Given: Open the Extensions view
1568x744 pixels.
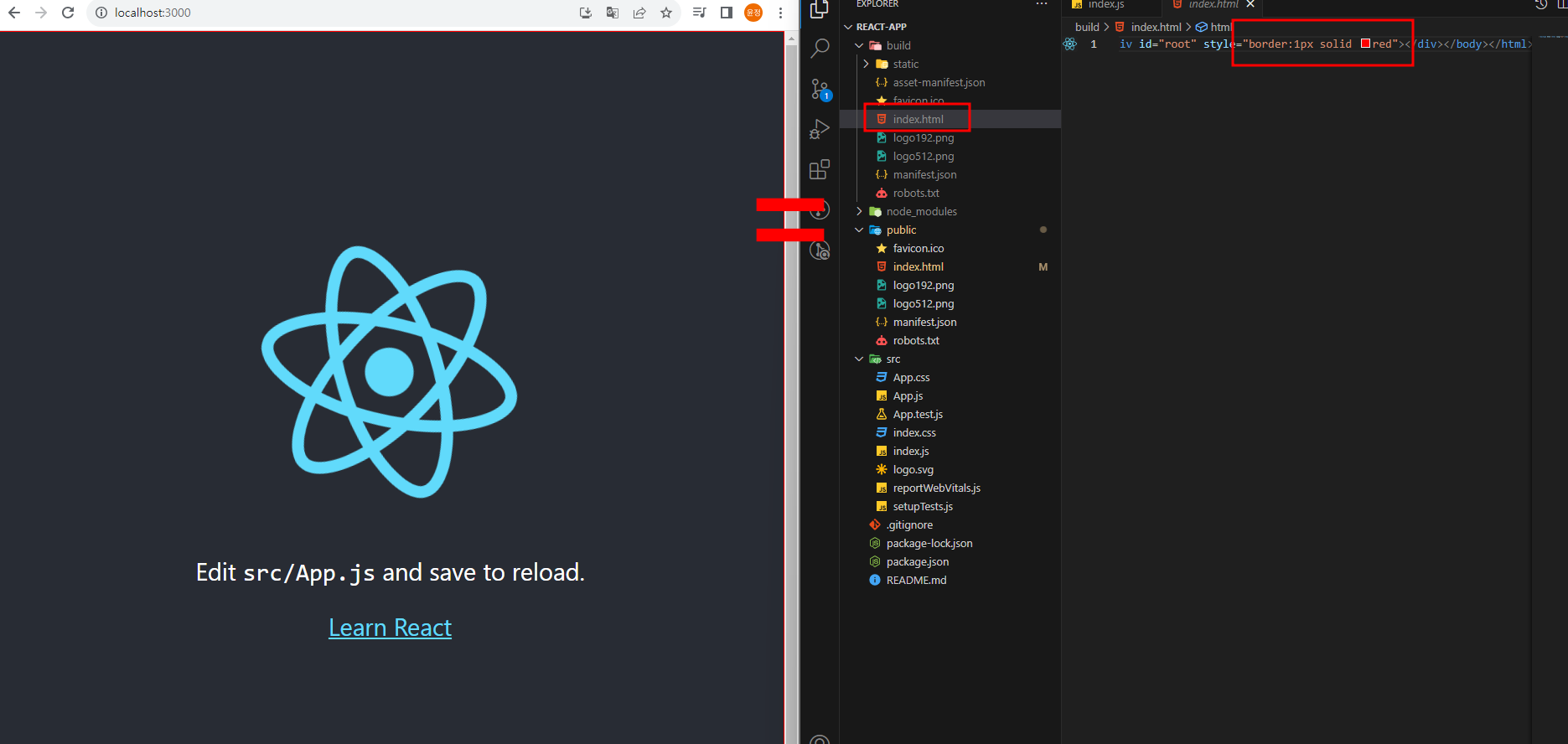Looking at the screenshot, I should tap(820, 169).
